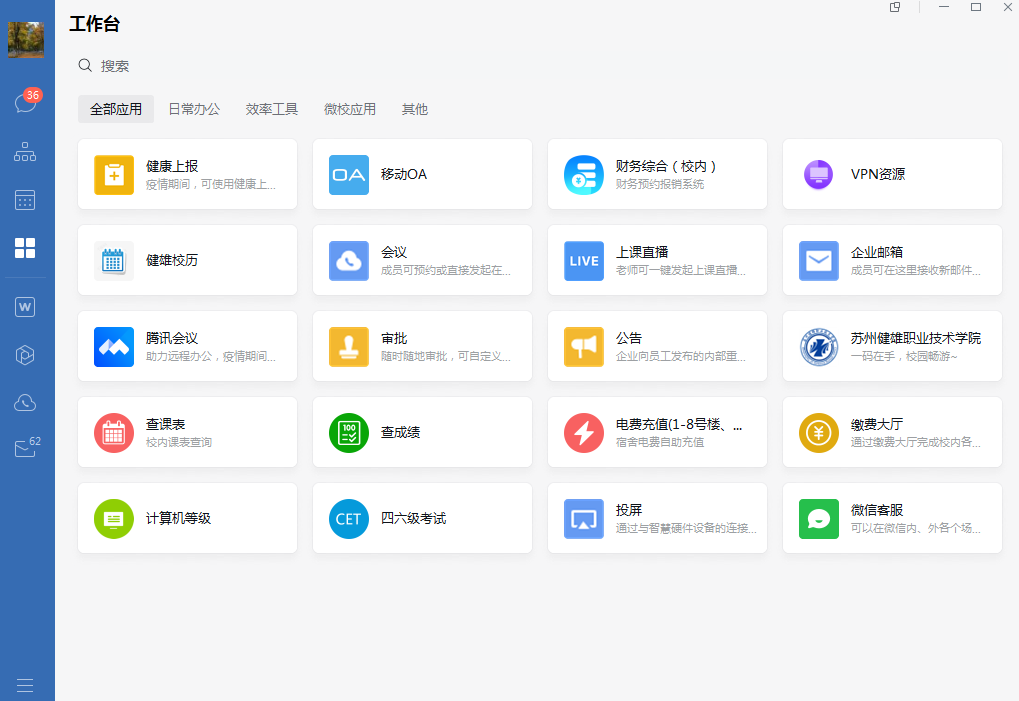Viewport: 1019px width, 701px height.
Task: Select the 其他 tab
Action: point(415,109)
